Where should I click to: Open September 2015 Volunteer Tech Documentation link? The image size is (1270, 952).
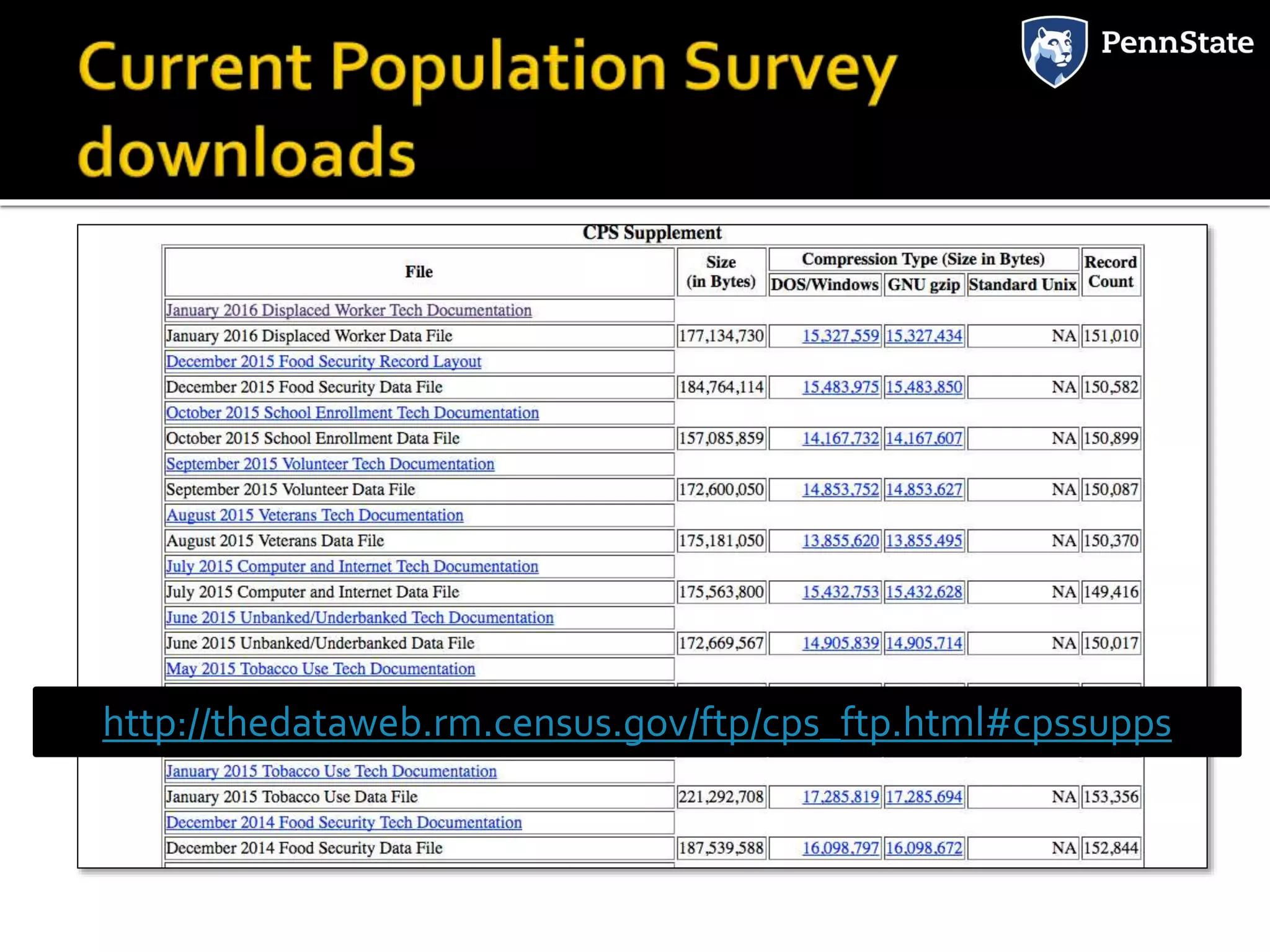[x=330, y=464]
